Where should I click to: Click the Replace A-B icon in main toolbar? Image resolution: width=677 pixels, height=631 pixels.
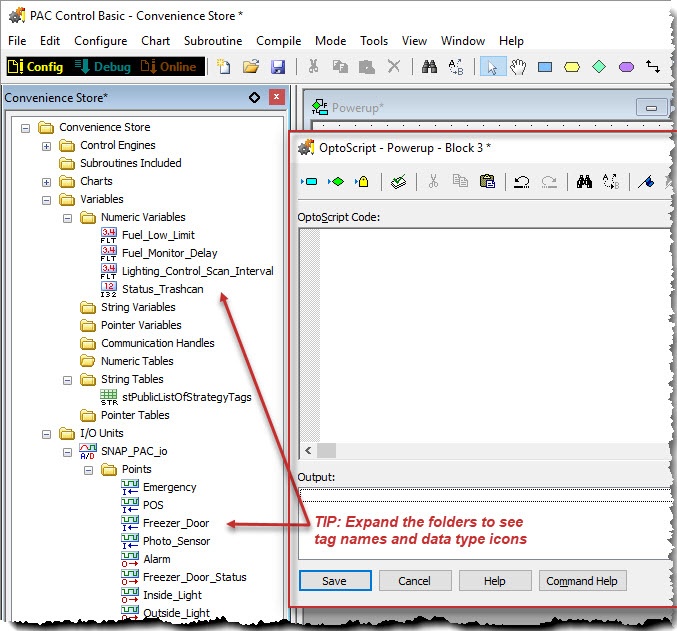[x=456, y=67]
